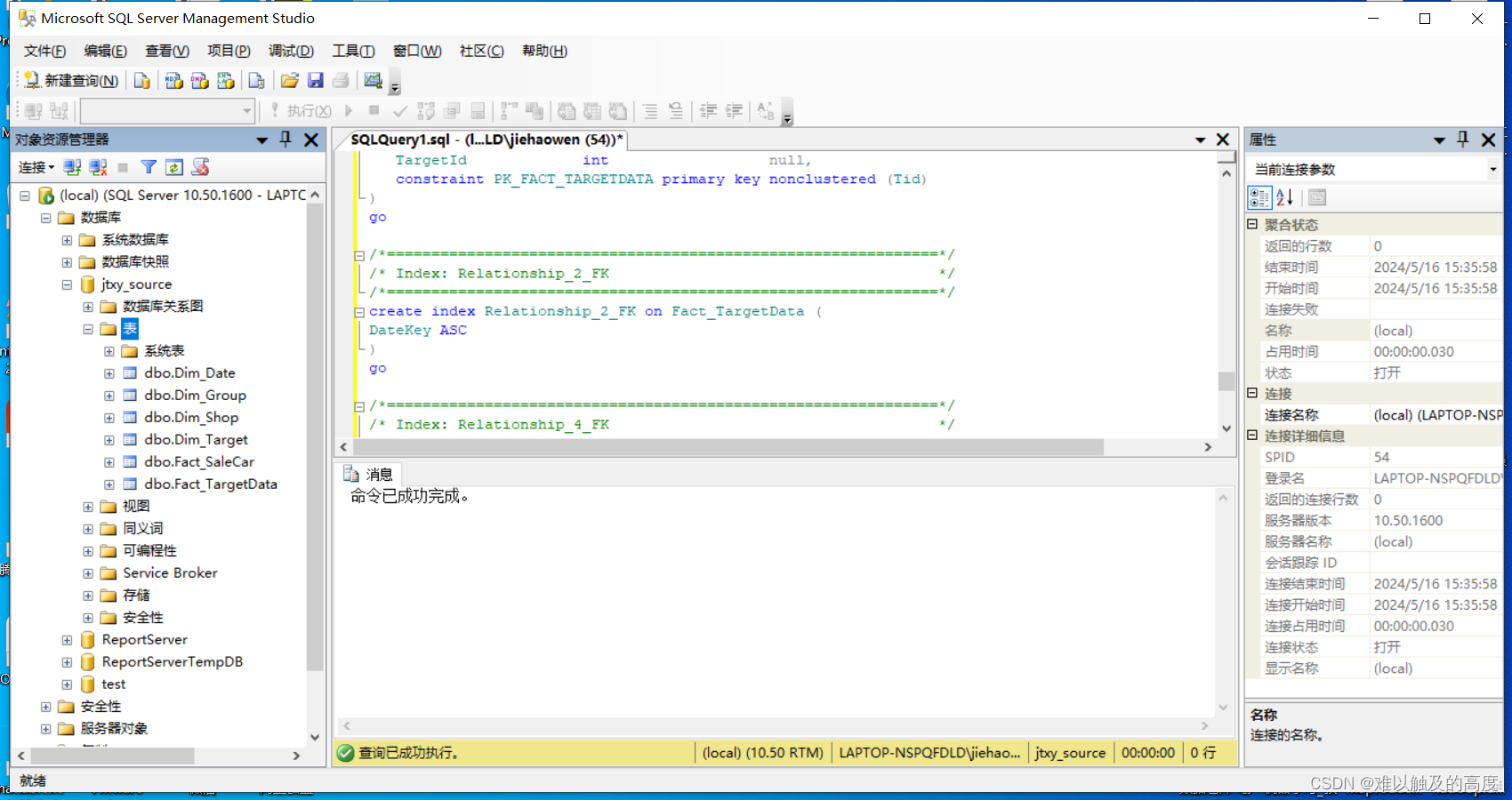Image resolution: width=1512 pixels, height=800 pixels.
Task: Click the Alphabetical sort icon in 属性
Action: 1284,197
